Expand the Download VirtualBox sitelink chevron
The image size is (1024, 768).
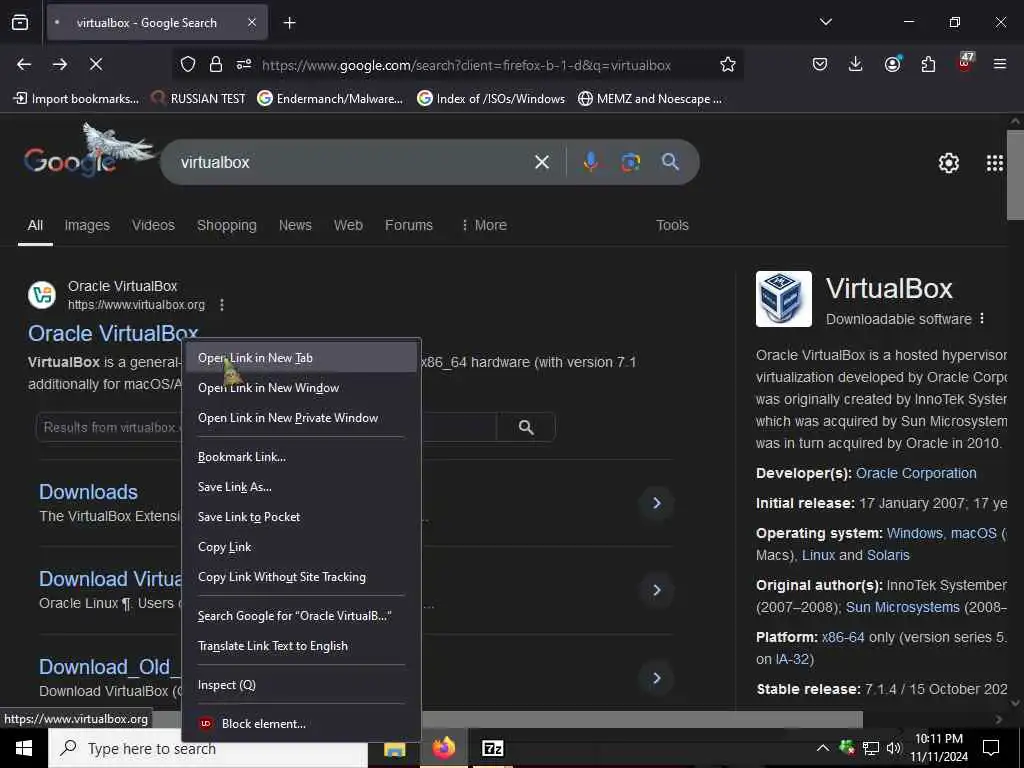click(656, 590)
